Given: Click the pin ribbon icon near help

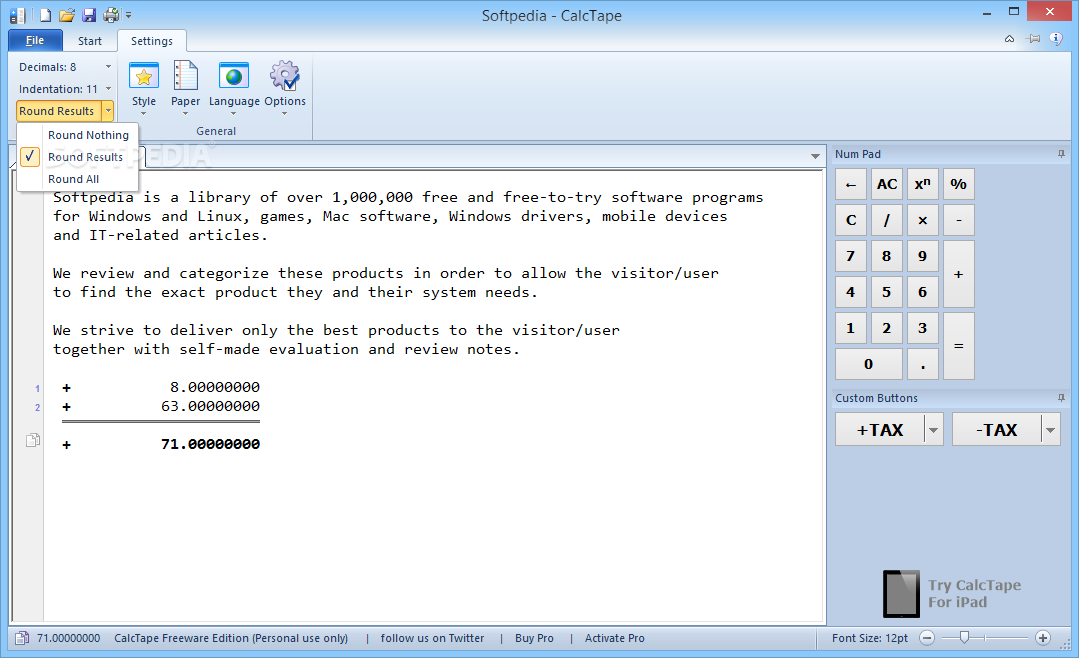Looking at the screenshot, I should pos(1033,39).
